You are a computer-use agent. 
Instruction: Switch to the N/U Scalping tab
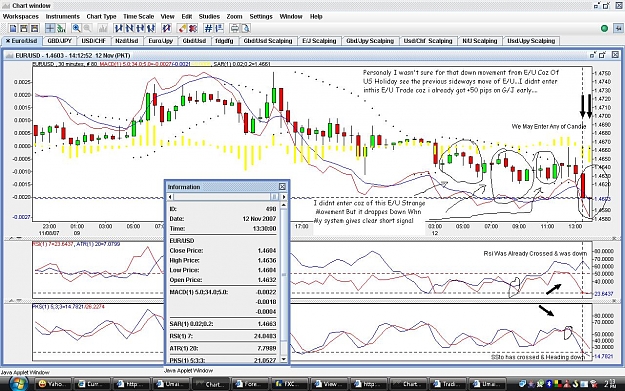pos(480,41)
